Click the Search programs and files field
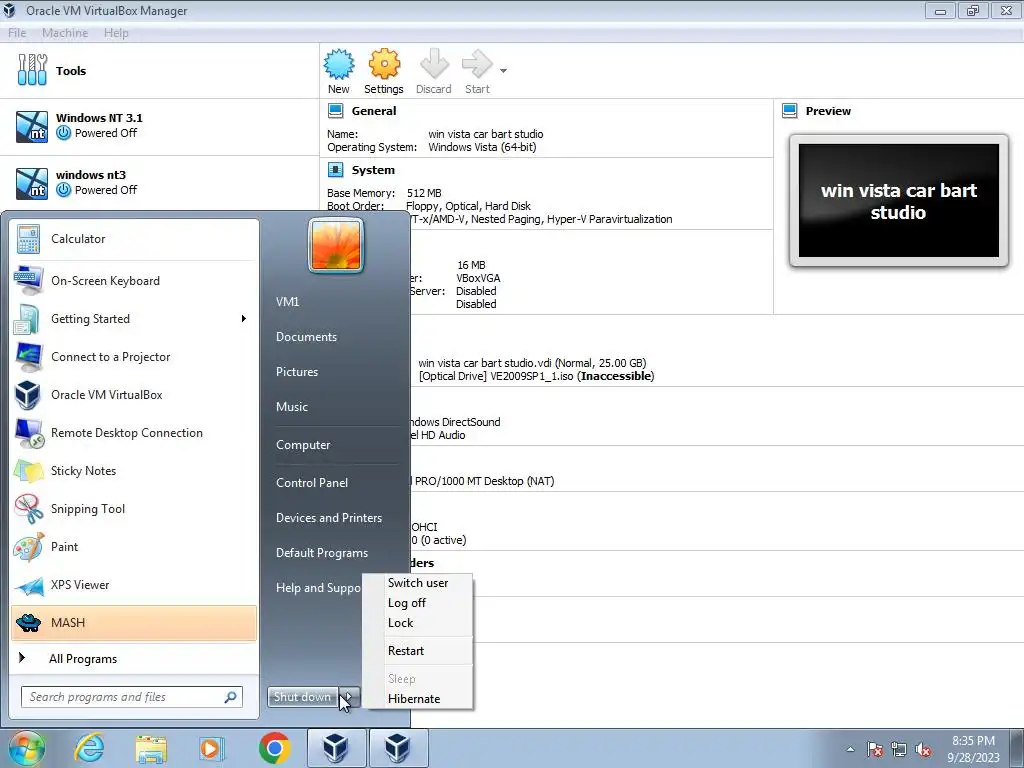Image resolution: width=1024 pixels, height=768 pixels. pyautogui.click(x=131, y=697)
